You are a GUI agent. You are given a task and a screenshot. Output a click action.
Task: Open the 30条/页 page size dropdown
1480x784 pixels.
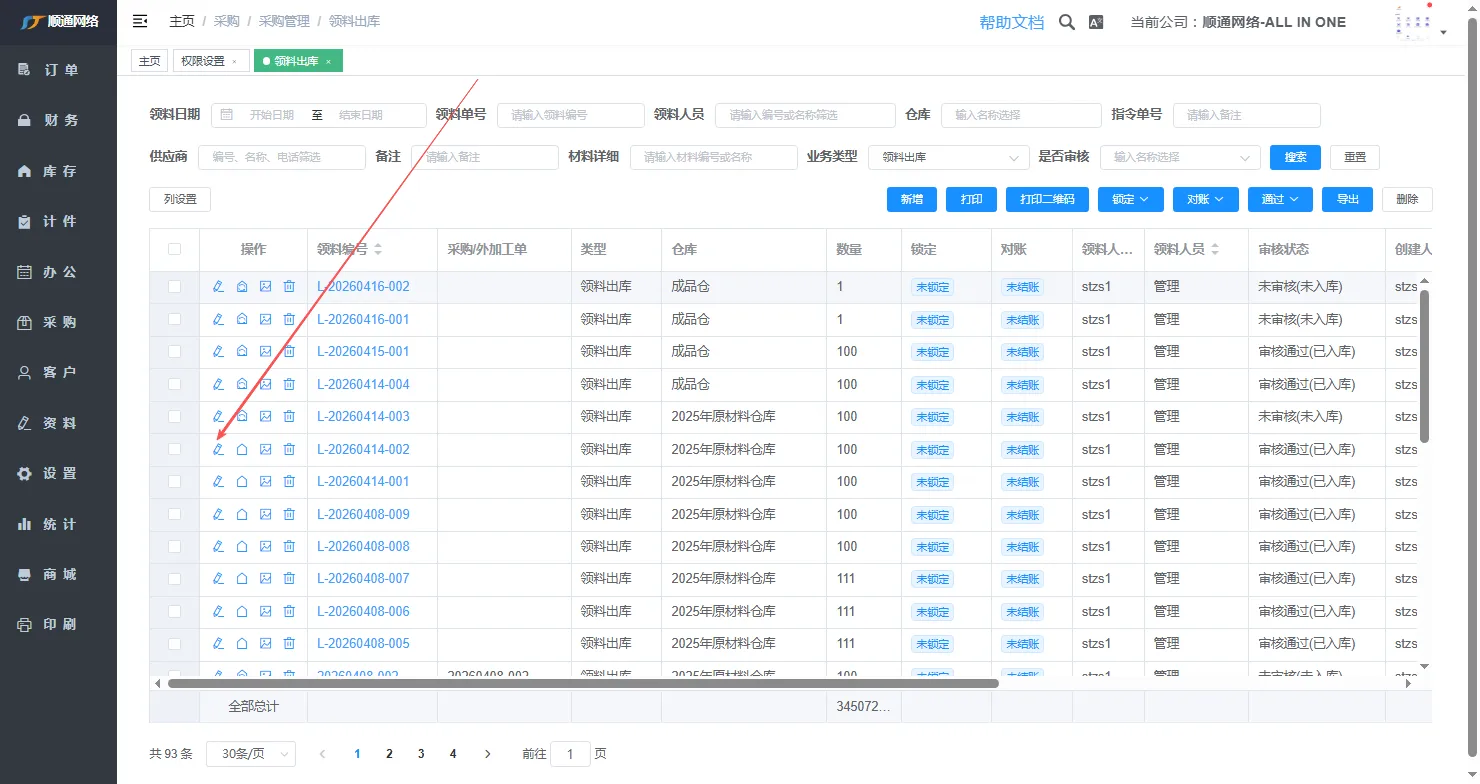coord(250,754)
